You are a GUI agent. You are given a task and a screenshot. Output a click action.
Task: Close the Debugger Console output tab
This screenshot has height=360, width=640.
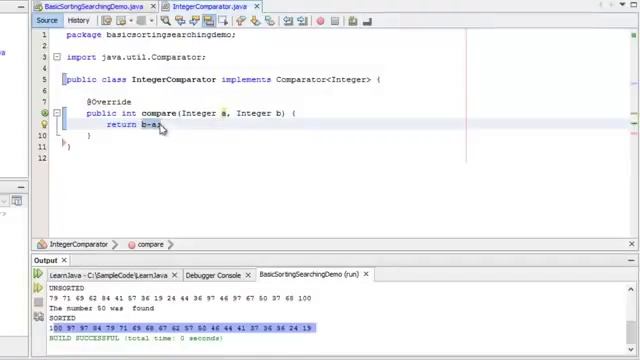[248, 276]
